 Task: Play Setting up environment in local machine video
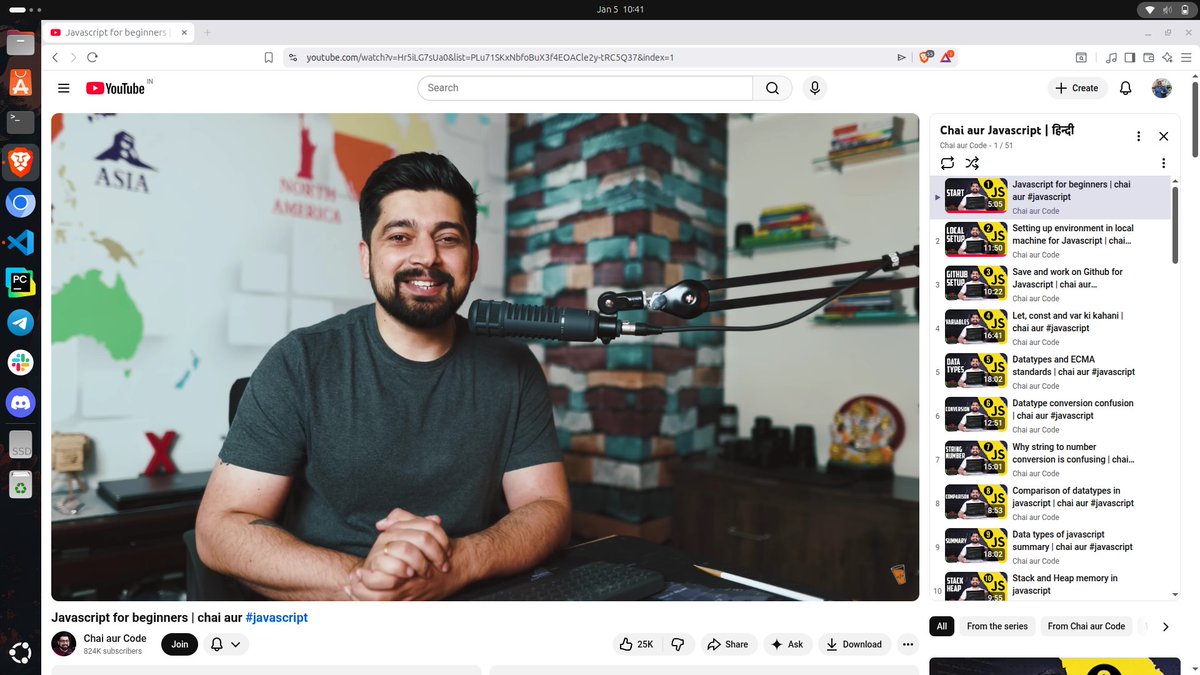(1050, 241)
